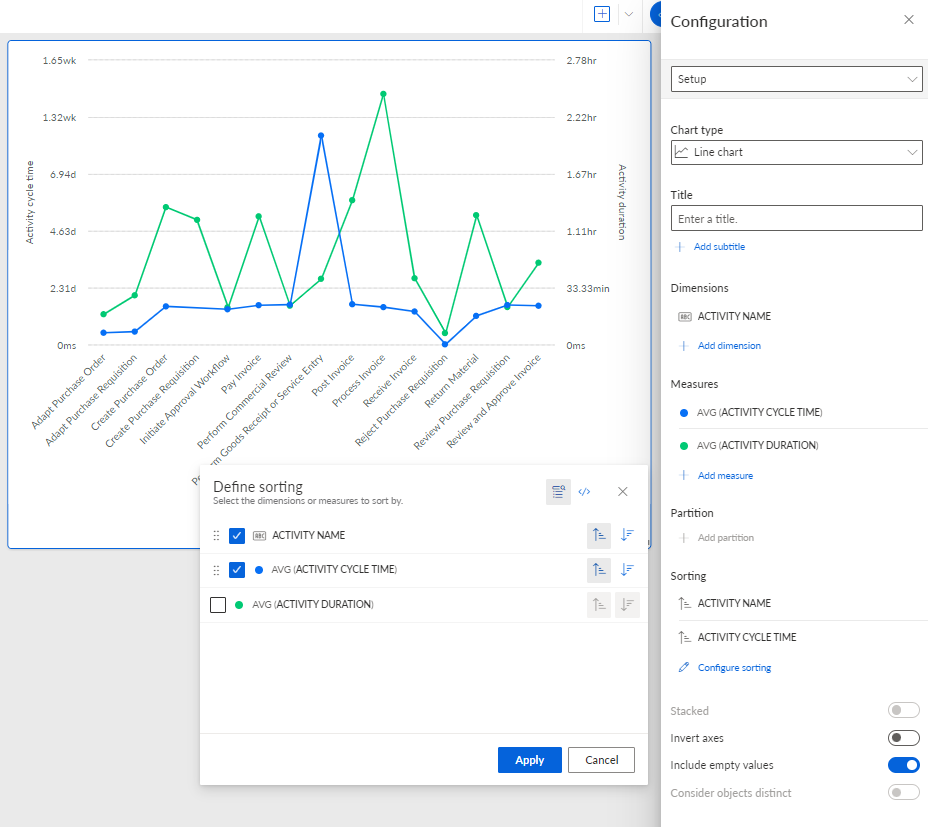Viewport: 928px width, 827px height.
Task: Click the Activity cycle time axis title
Action: [30, 202]
